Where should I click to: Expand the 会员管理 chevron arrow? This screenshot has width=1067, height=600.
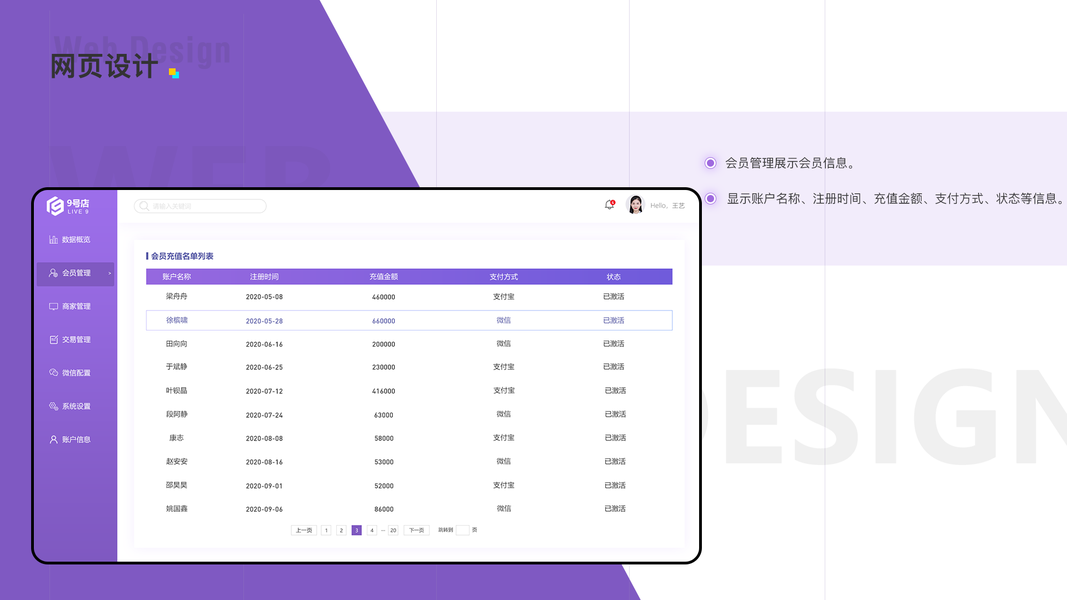110,273
